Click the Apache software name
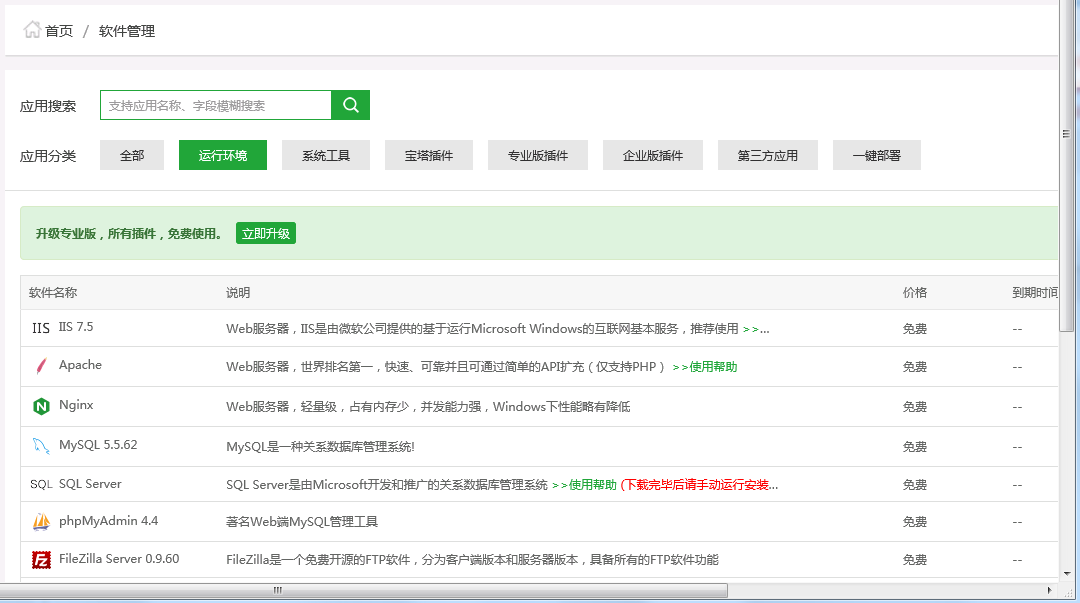 point(80,365)
